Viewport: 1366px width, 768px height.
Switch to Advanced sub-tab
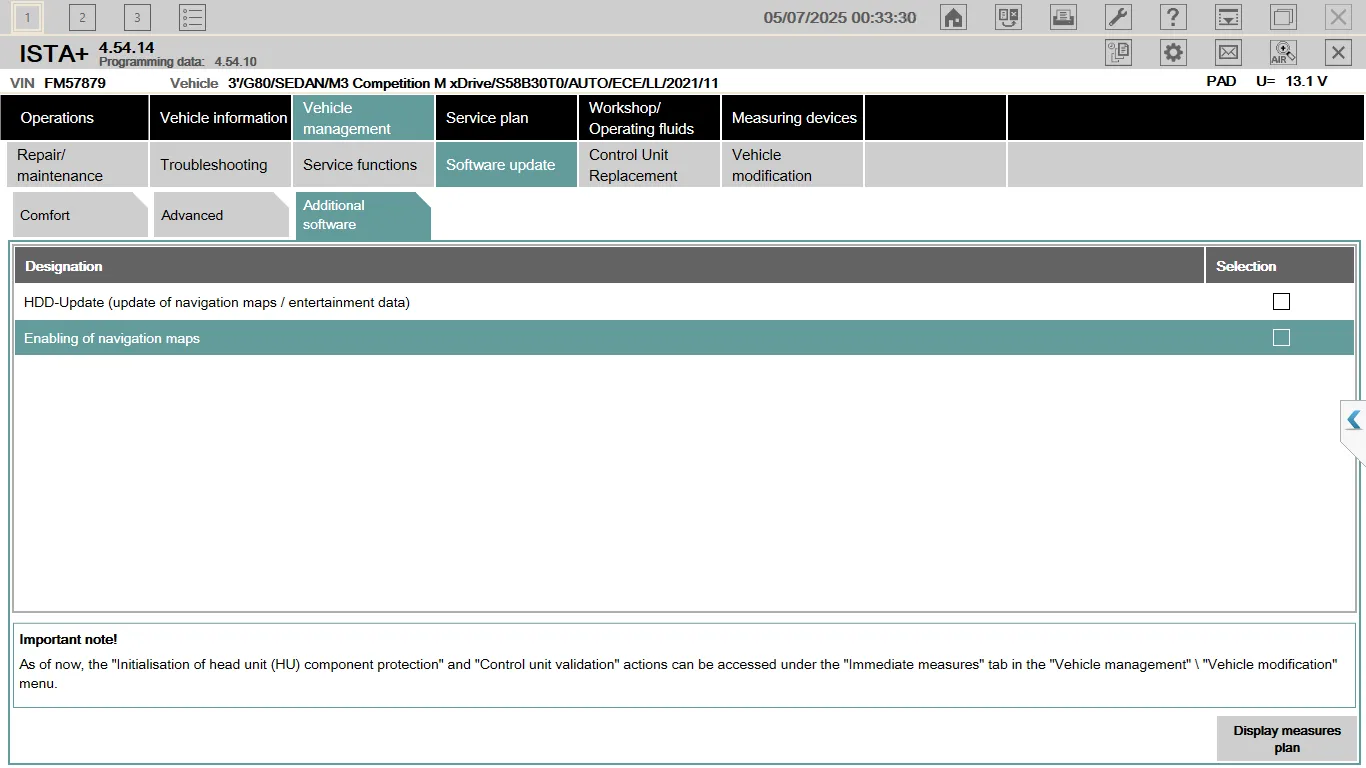point(221,215)
